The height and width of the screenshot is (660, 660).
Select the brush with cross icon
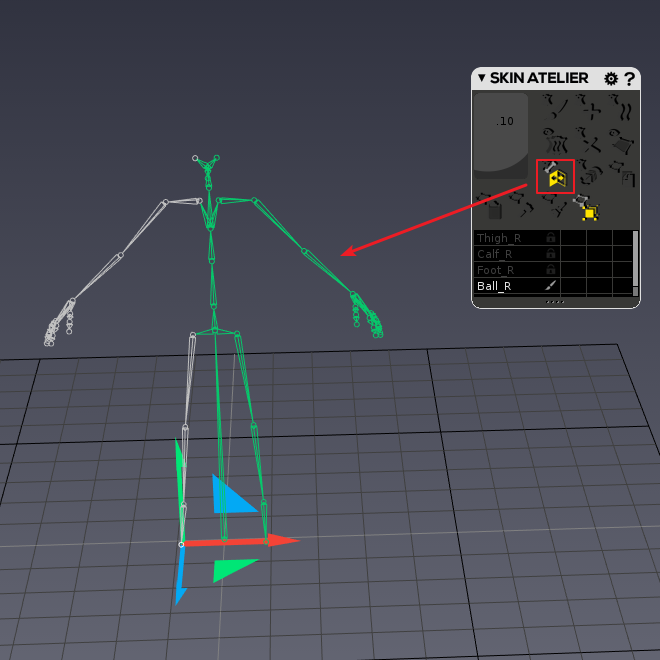coord(588,141)
